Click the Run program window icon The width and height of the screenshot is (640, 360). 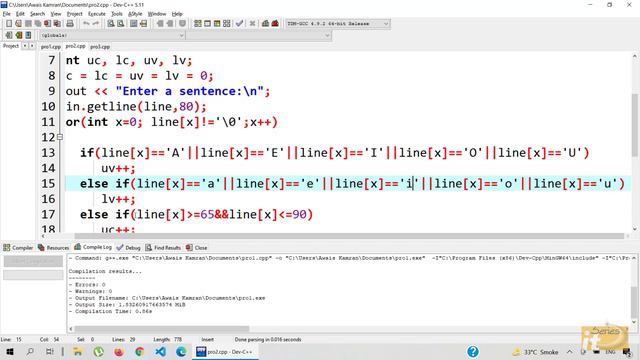click(x=207, y=24)
